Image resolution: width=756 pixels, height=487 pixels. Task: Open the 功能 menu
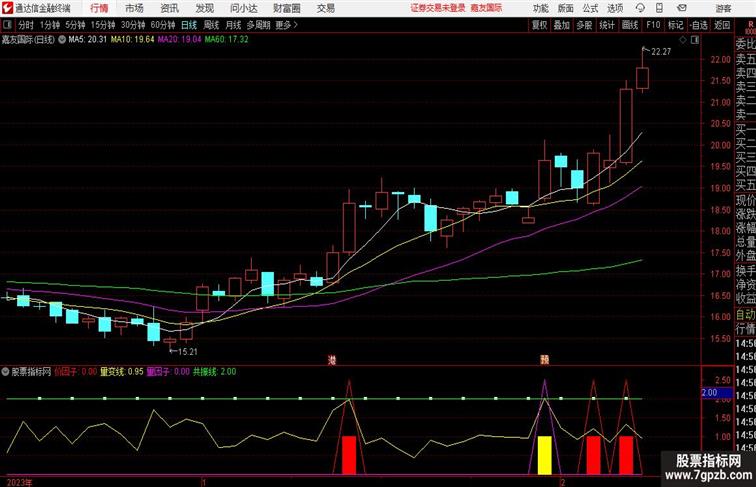(x=541, y=8)
